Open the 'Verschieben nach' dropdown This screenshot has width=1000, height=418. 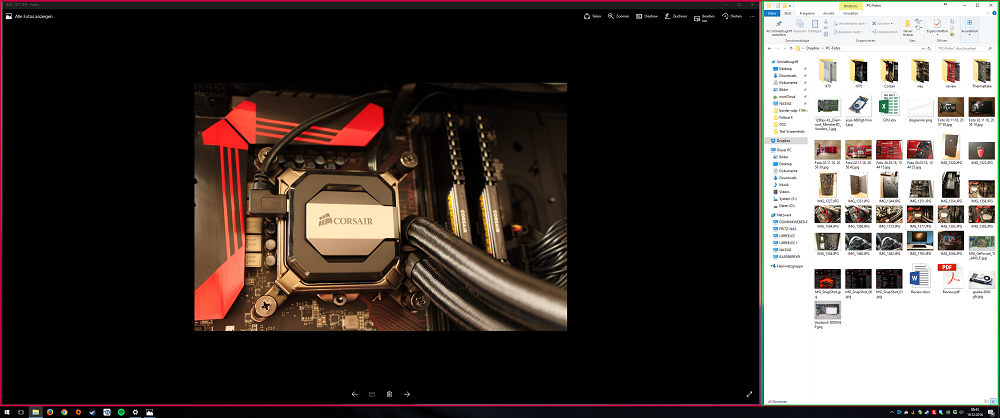click(x=851, y=24)
